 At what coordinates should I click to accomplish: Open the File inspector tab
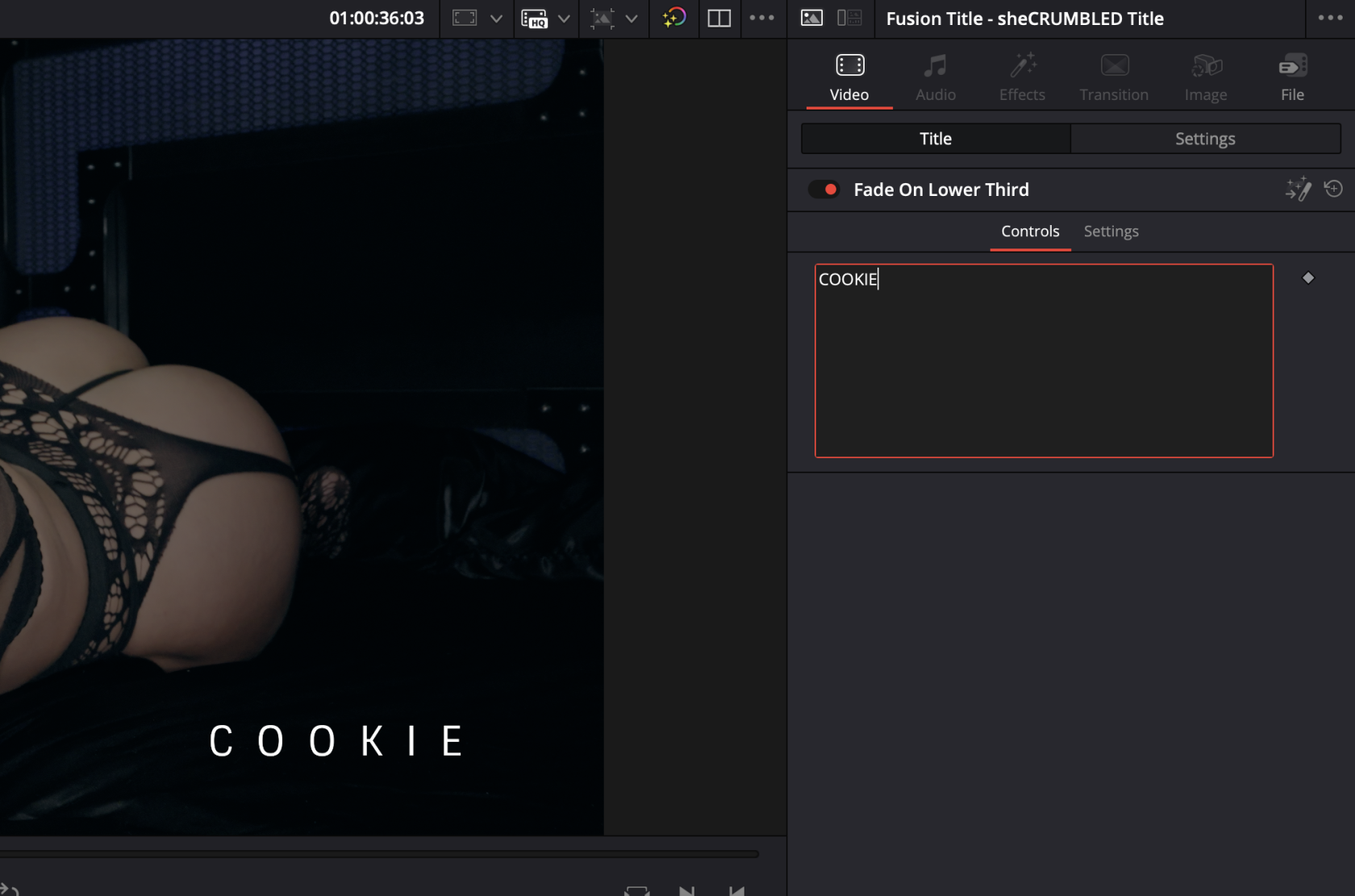click(1292, 77)
